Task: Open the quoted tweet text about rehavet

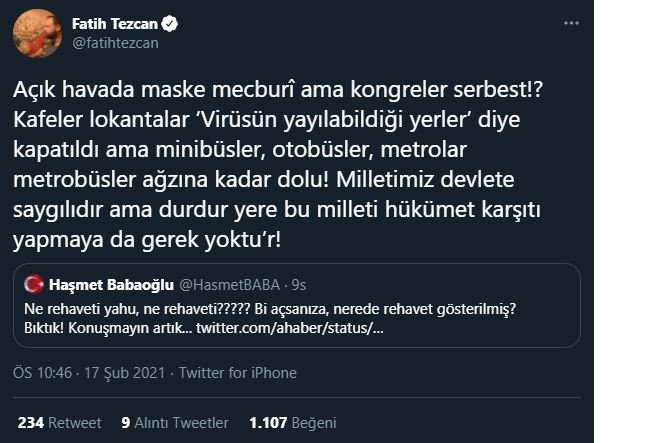Action: [270, 319]
